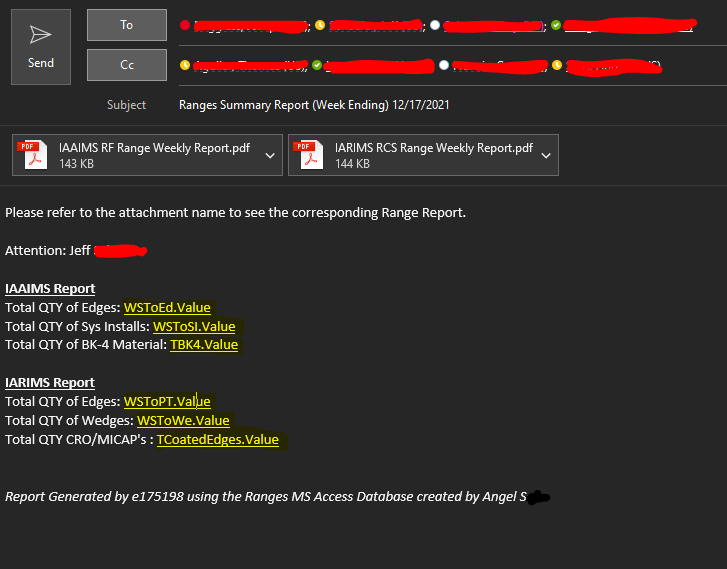Viewport: 727px width, 569px height.
Task: Click the Send button
Action: click(x=41, y=47)
